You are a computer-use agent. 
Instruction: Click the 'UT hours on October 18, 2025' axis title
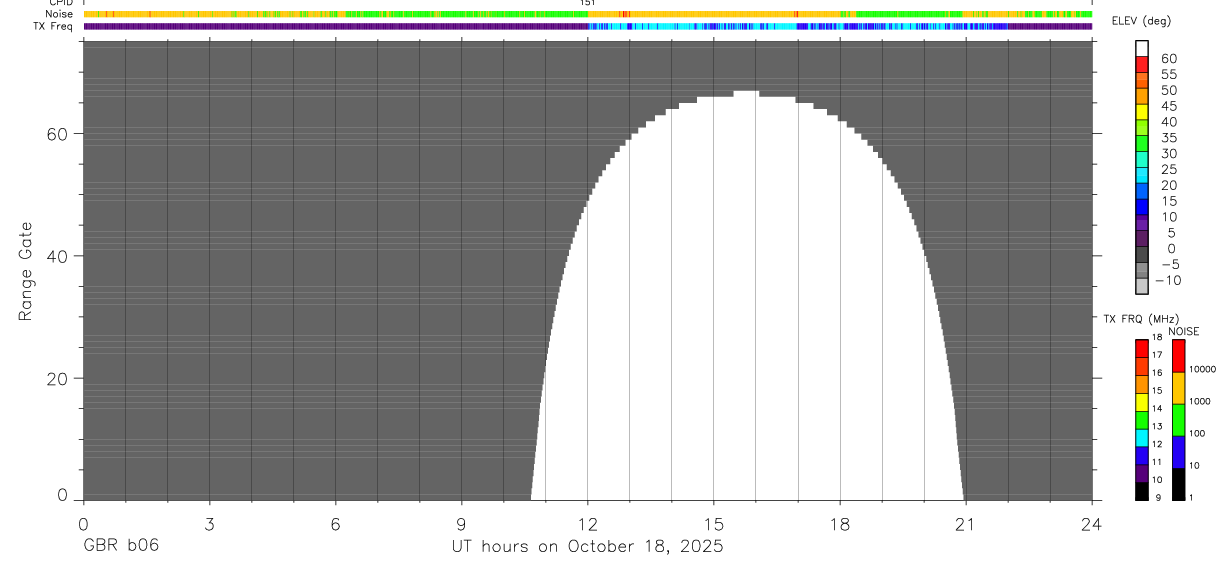click(x=588, y=547)
